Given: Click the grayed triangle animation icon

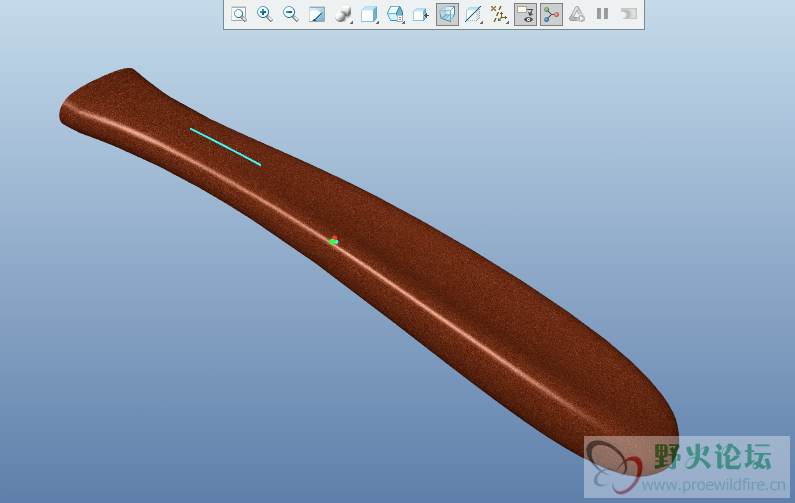Looking at the screenshot, I should [x=577, y=14].
